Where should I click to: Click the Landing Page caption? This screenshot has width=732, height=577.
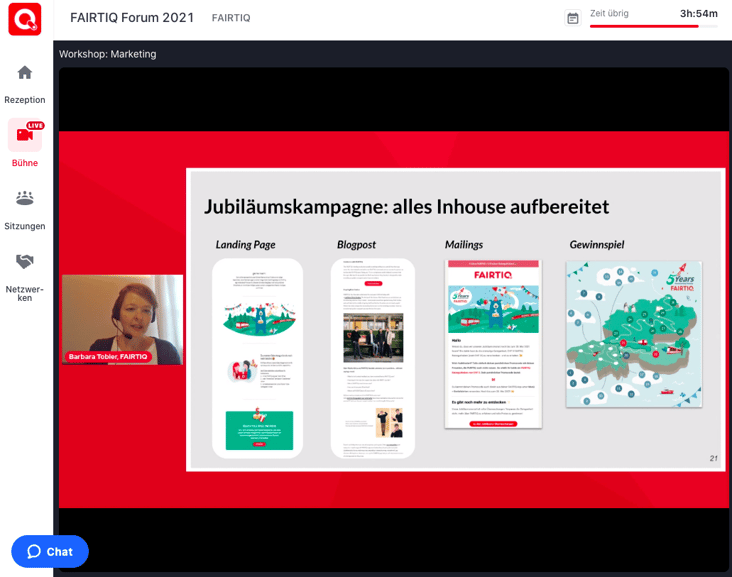pos(246,245)
